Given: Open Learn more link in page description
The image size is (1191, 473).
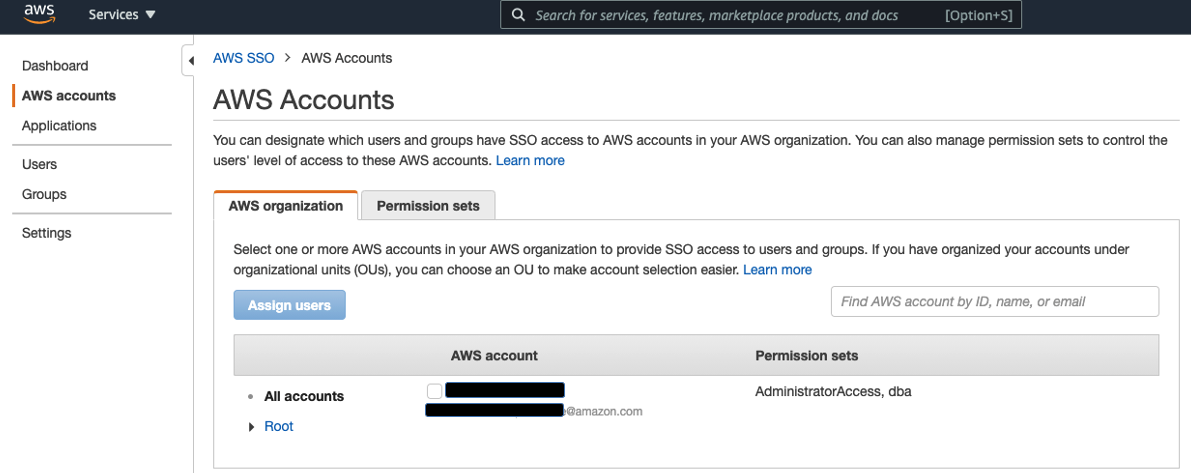Looking at the screenshot, I should point(530,160).
